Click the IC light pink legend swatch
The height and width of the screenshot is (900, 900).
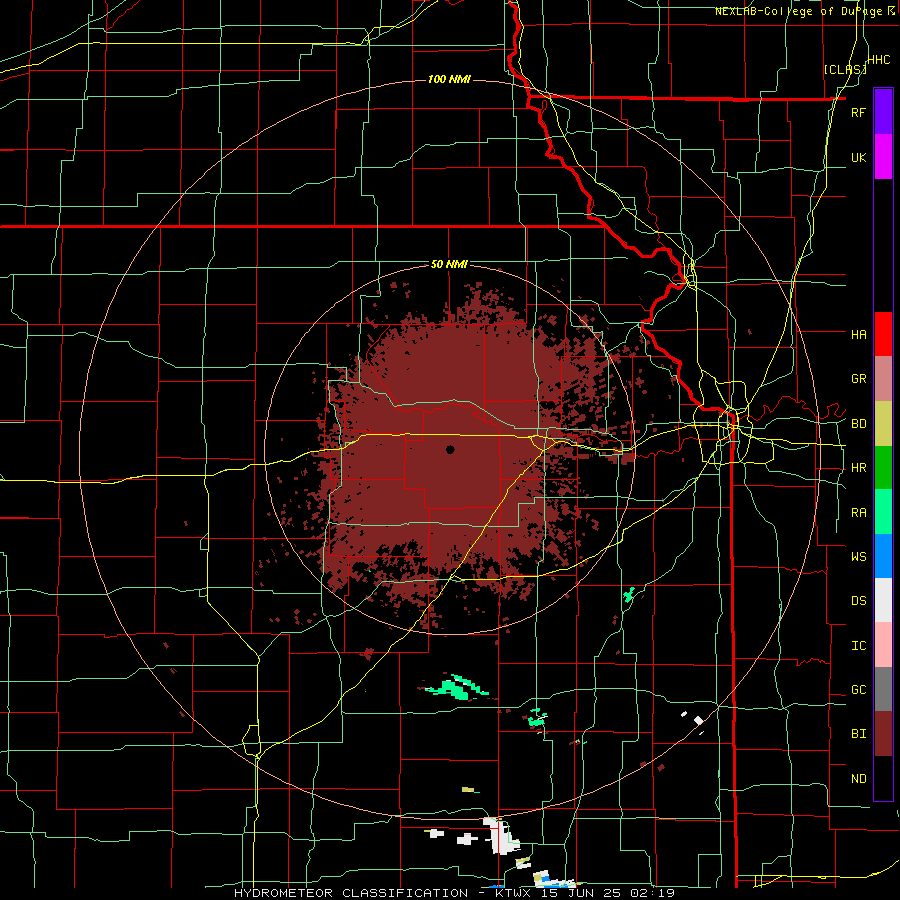883,645
